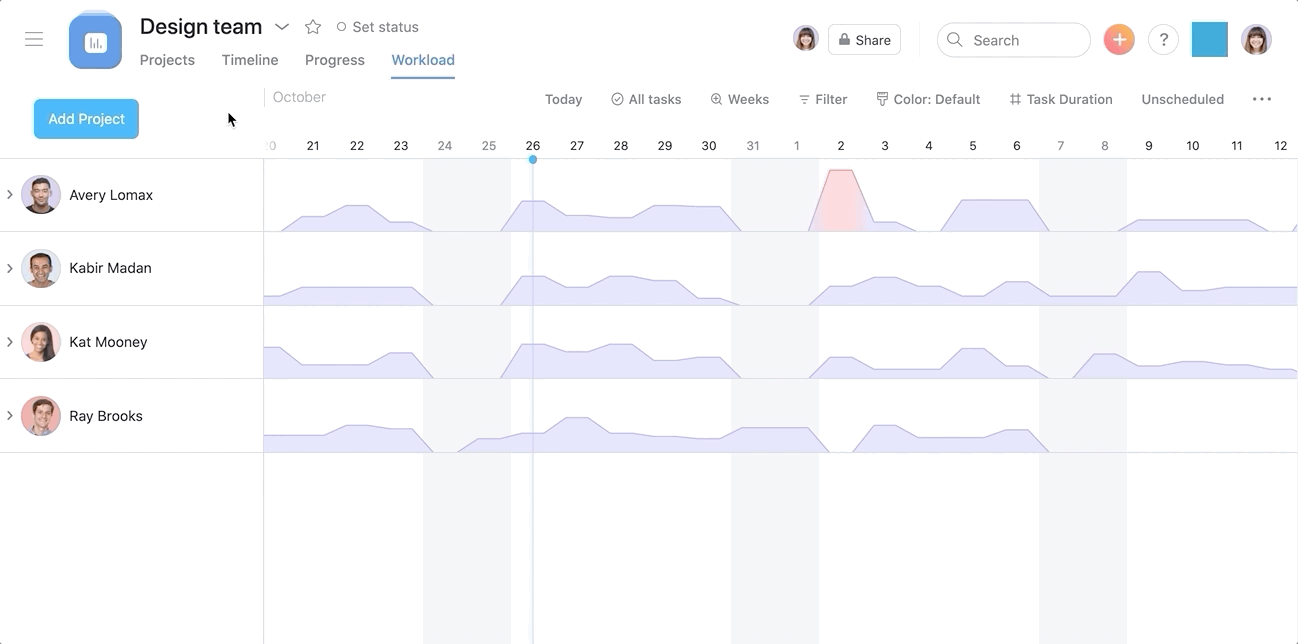Click the Design team portfolio icon
1298x644 pixels.
pyautogui.click(x=96, y=41)
